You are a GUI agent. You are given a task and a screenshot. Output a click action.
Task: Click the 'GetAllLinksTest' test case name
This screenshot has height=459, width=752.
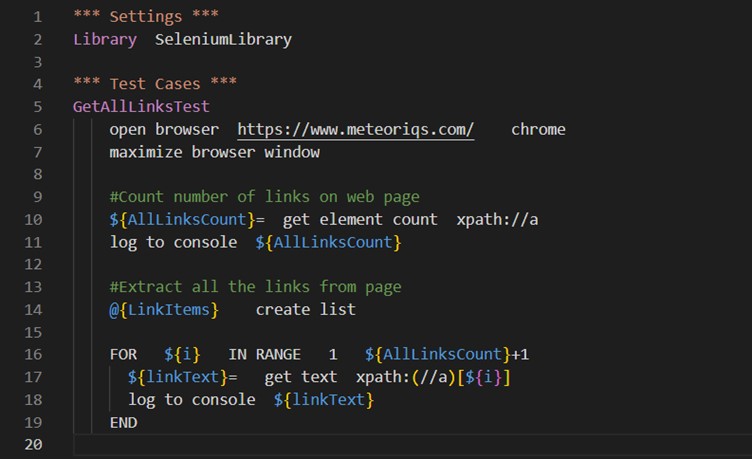click(x=141, y=106)
